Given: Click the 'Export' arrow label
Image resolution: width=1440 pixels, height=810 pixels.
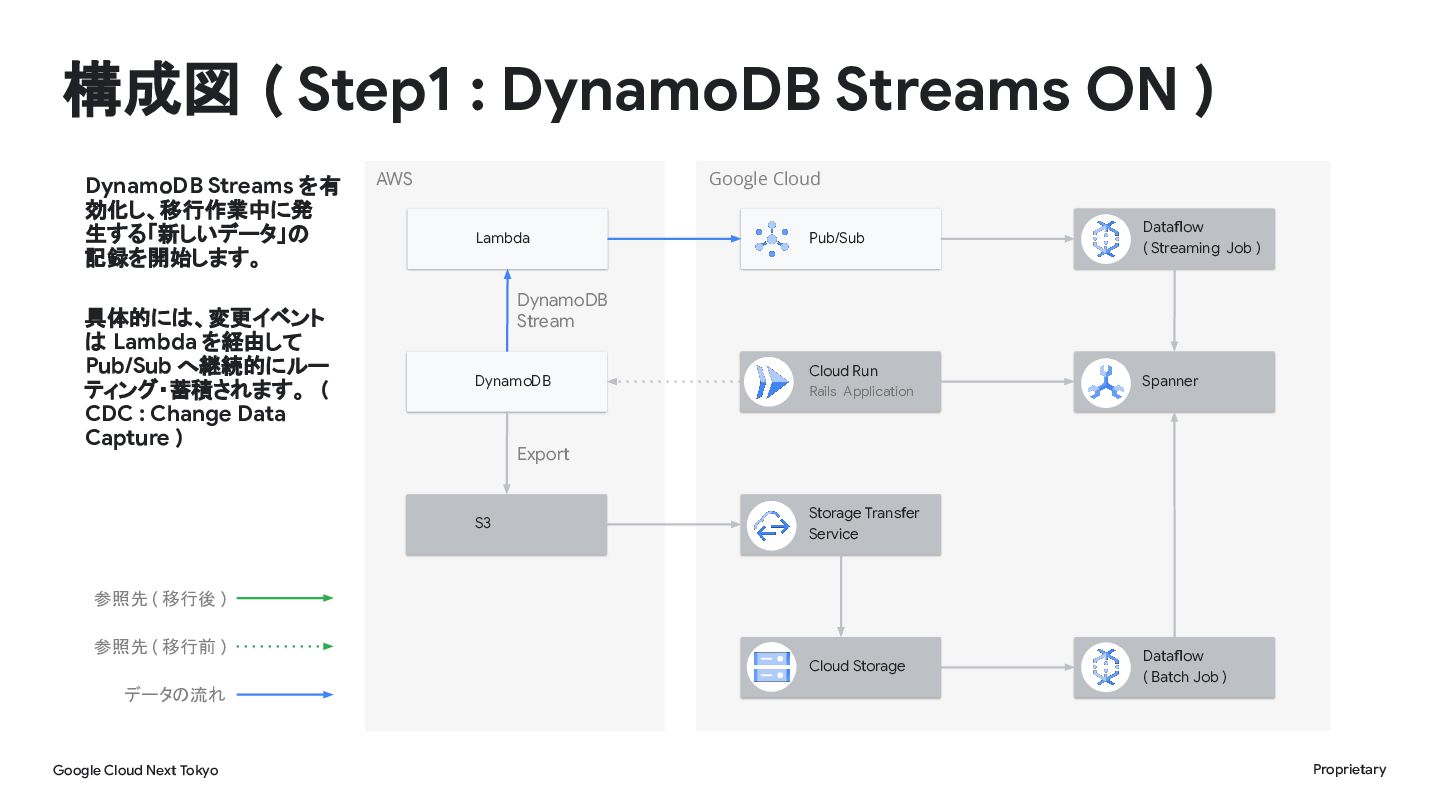Looking at the screenshot, I should [x=543, y=454].
